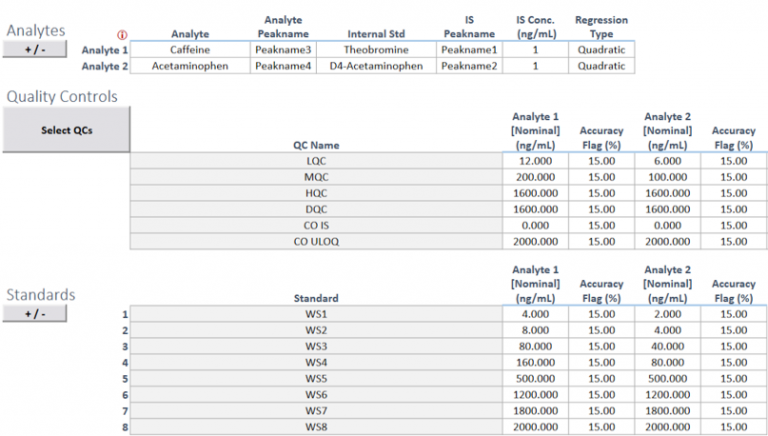Click the IS Conc. cell for Analyte 1

point(535,49)
